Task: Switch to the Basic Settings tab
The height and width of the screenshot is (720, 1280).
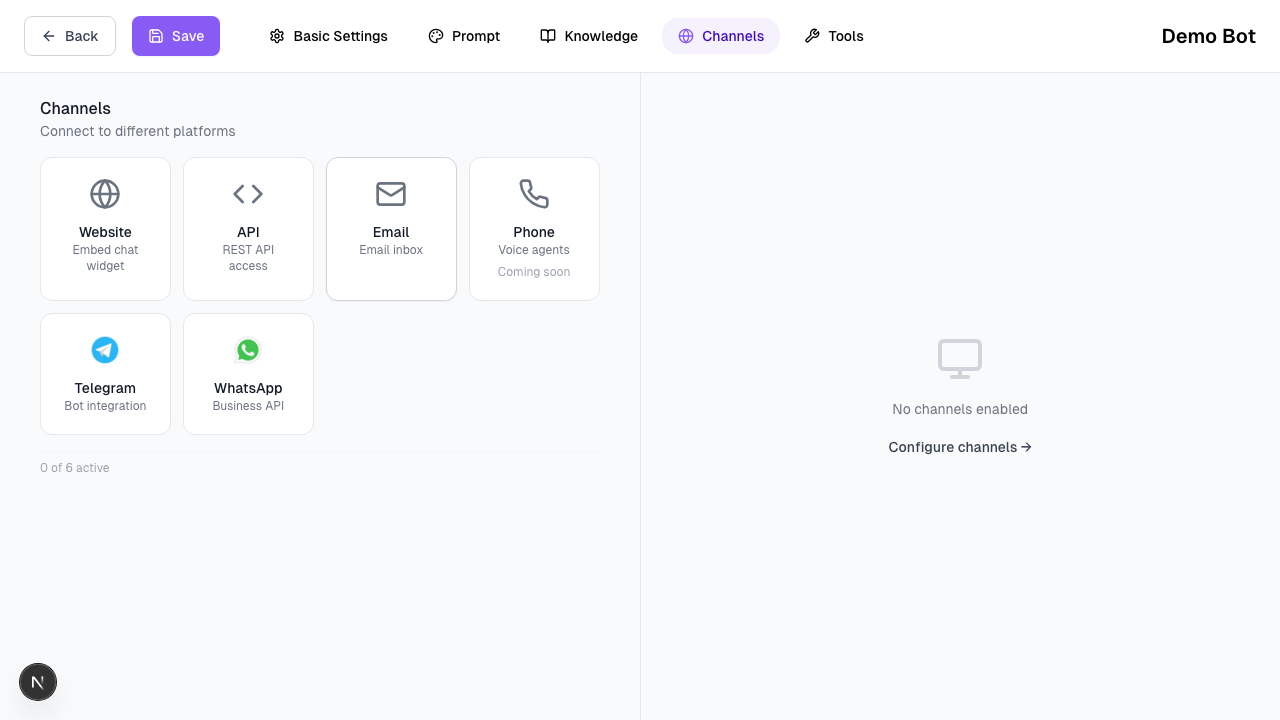Action: (x=328, y=36)
